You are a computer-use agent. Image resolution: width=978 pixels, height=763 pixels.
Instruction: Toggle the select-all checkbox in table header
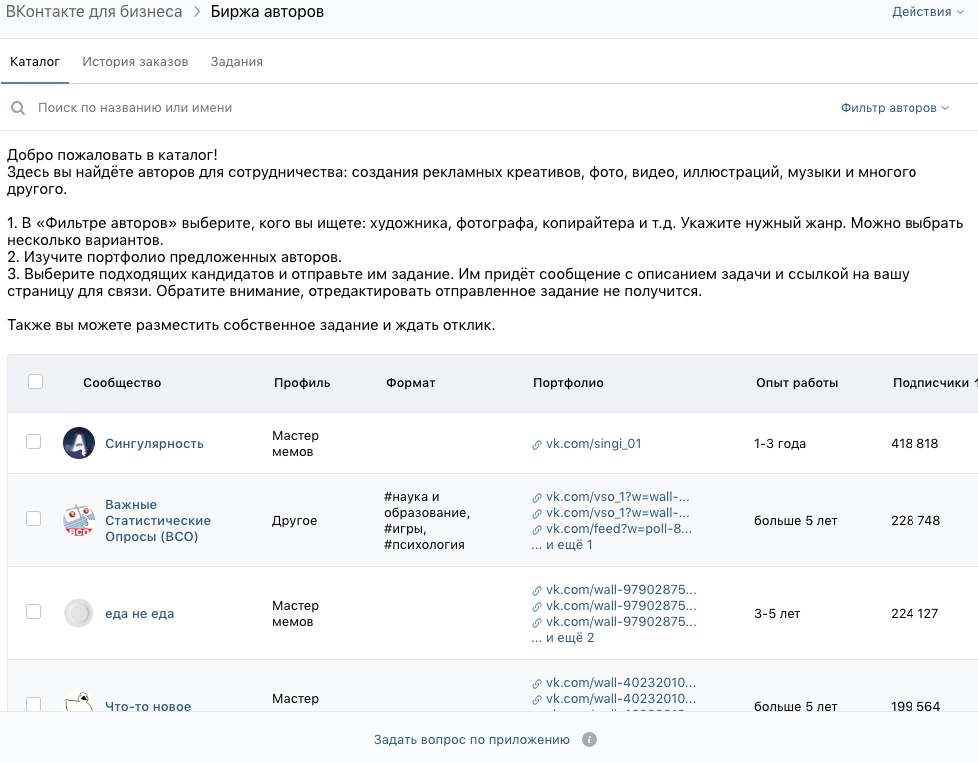(36, 381)
